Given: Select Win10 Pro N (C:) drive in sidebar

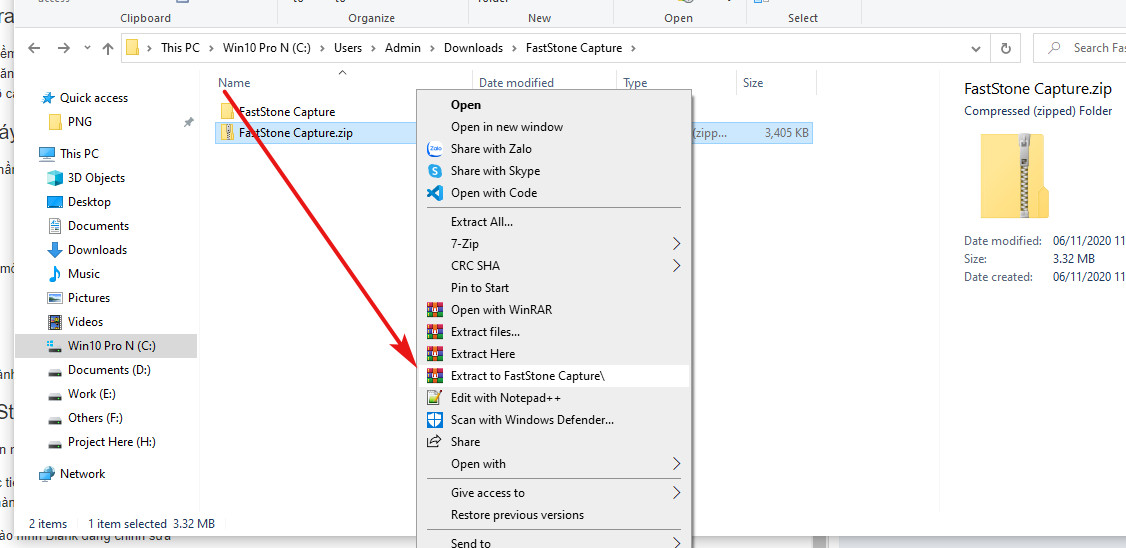Looking at the screenshot, I should click(106, 345).
